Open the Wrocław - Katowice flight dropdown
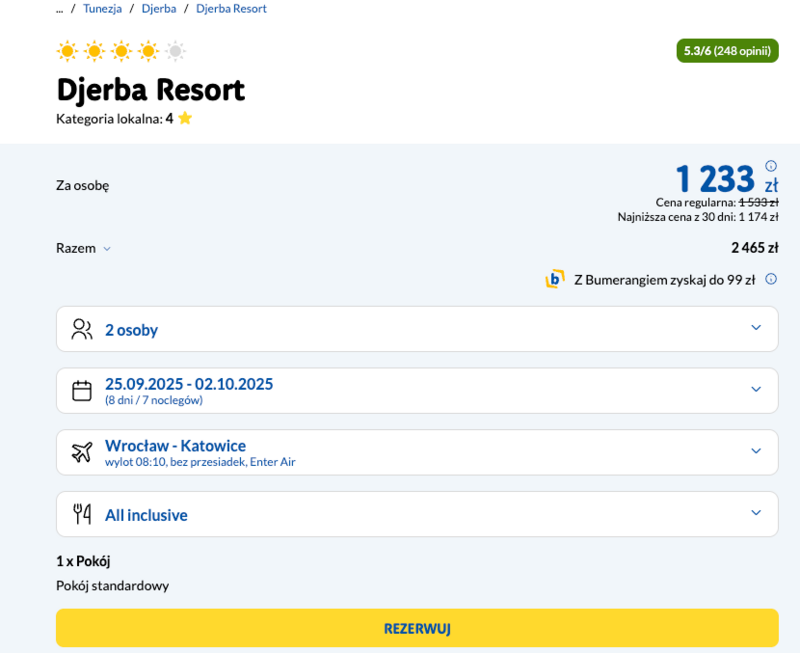 click(417, 452)
